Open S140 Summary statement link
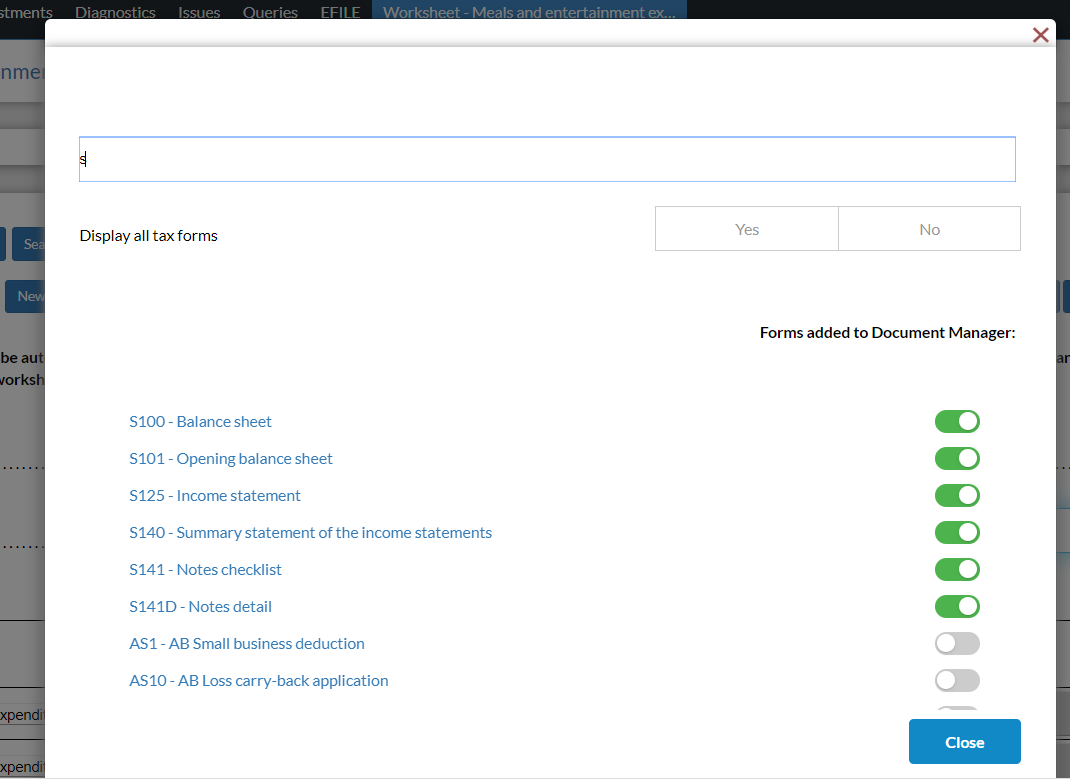The image size is (1070, 779). pos(310,533)
